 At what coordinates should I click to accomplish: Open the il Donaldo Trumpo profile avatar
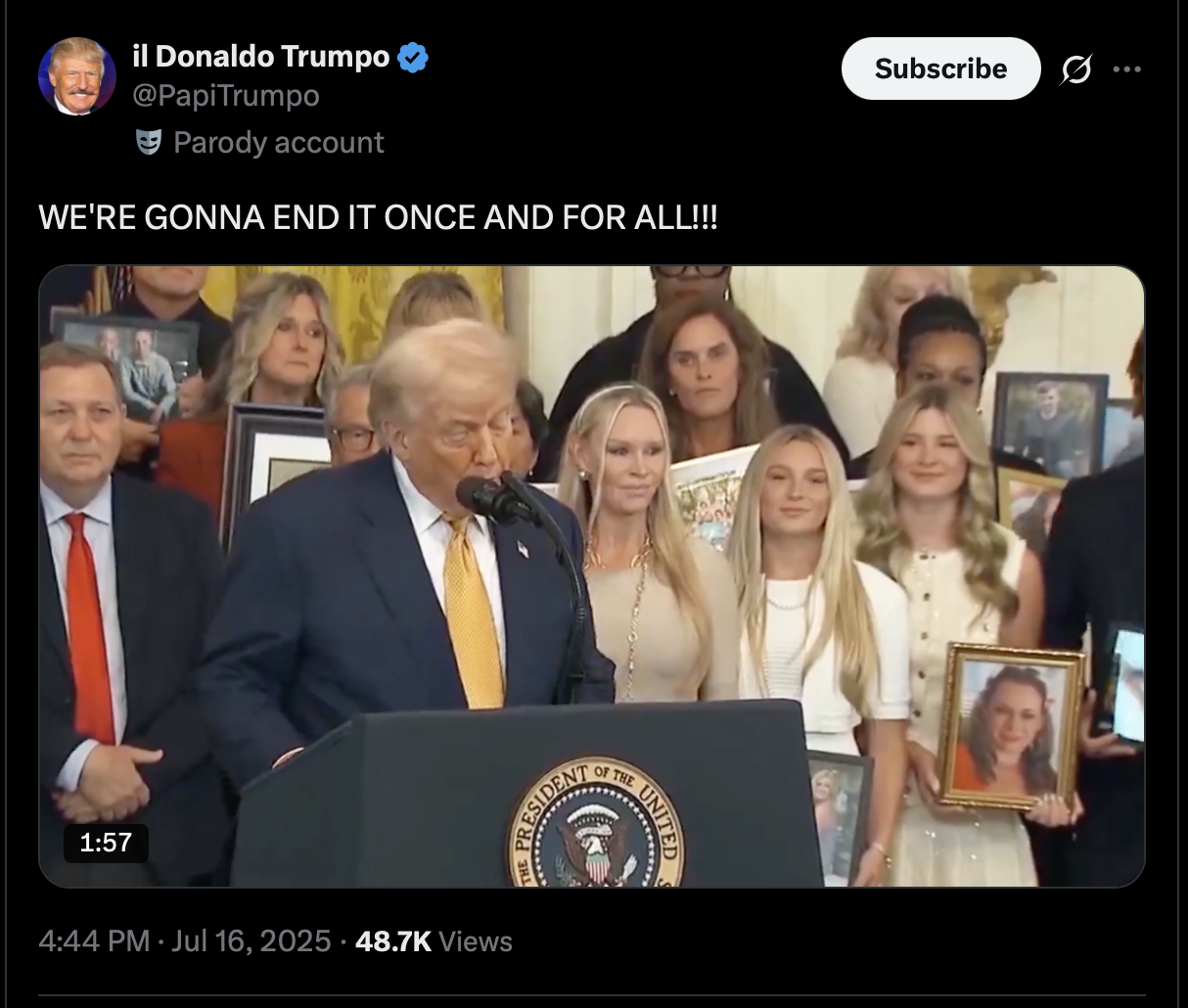click(77, 76)
